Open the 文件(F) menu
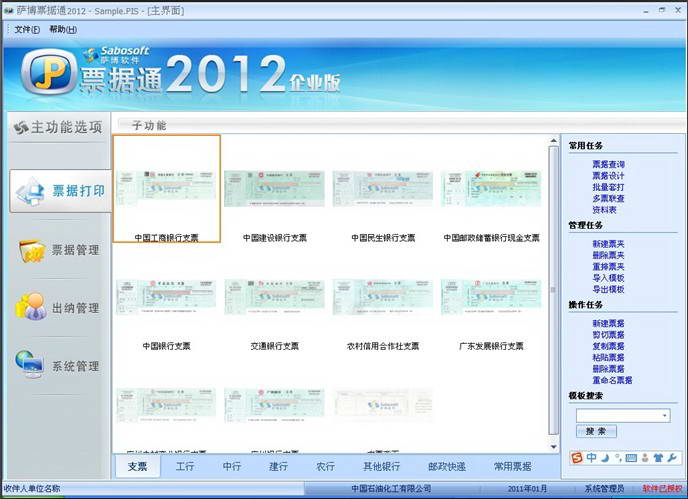This screenshot has height=499, width=688. 27,29
